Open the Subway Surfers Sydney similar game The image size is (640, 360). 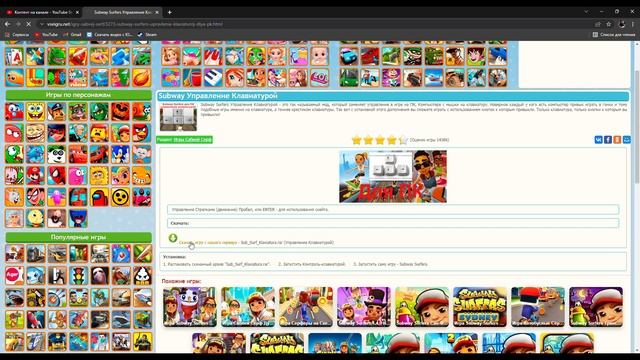coord(480,307)
